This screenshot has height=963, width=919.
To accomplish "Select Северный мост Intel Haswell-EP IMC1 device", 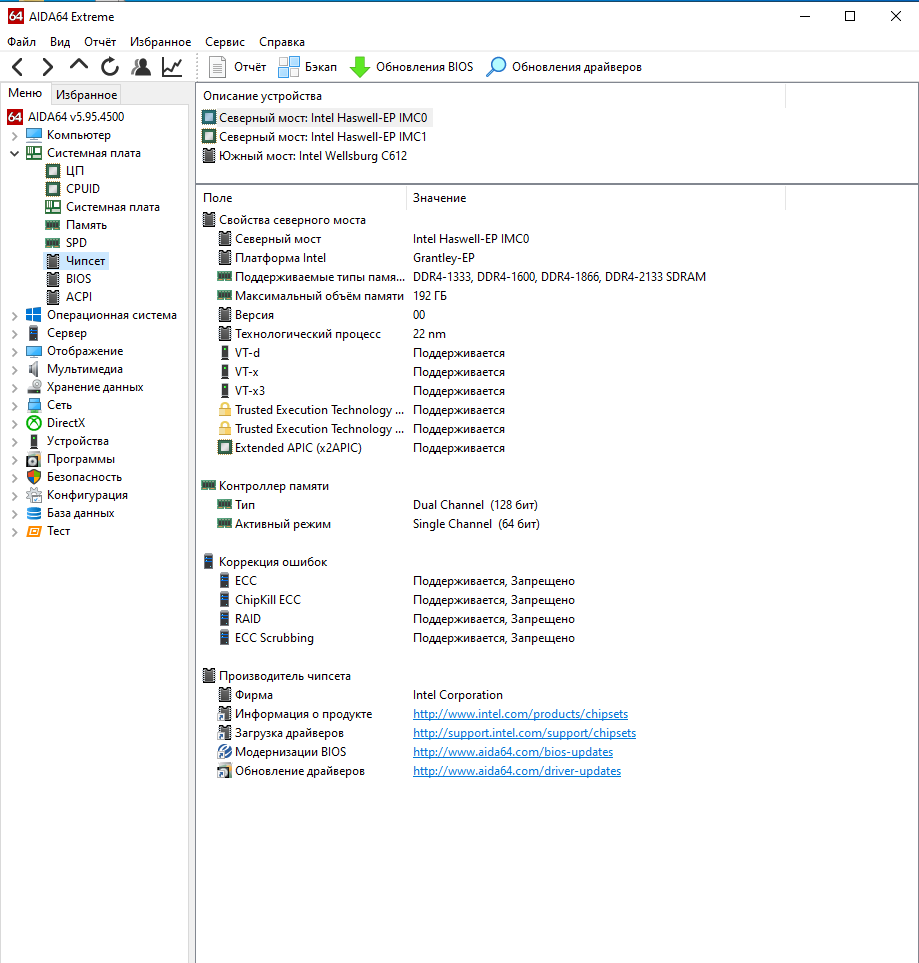I will click(315, 136).
